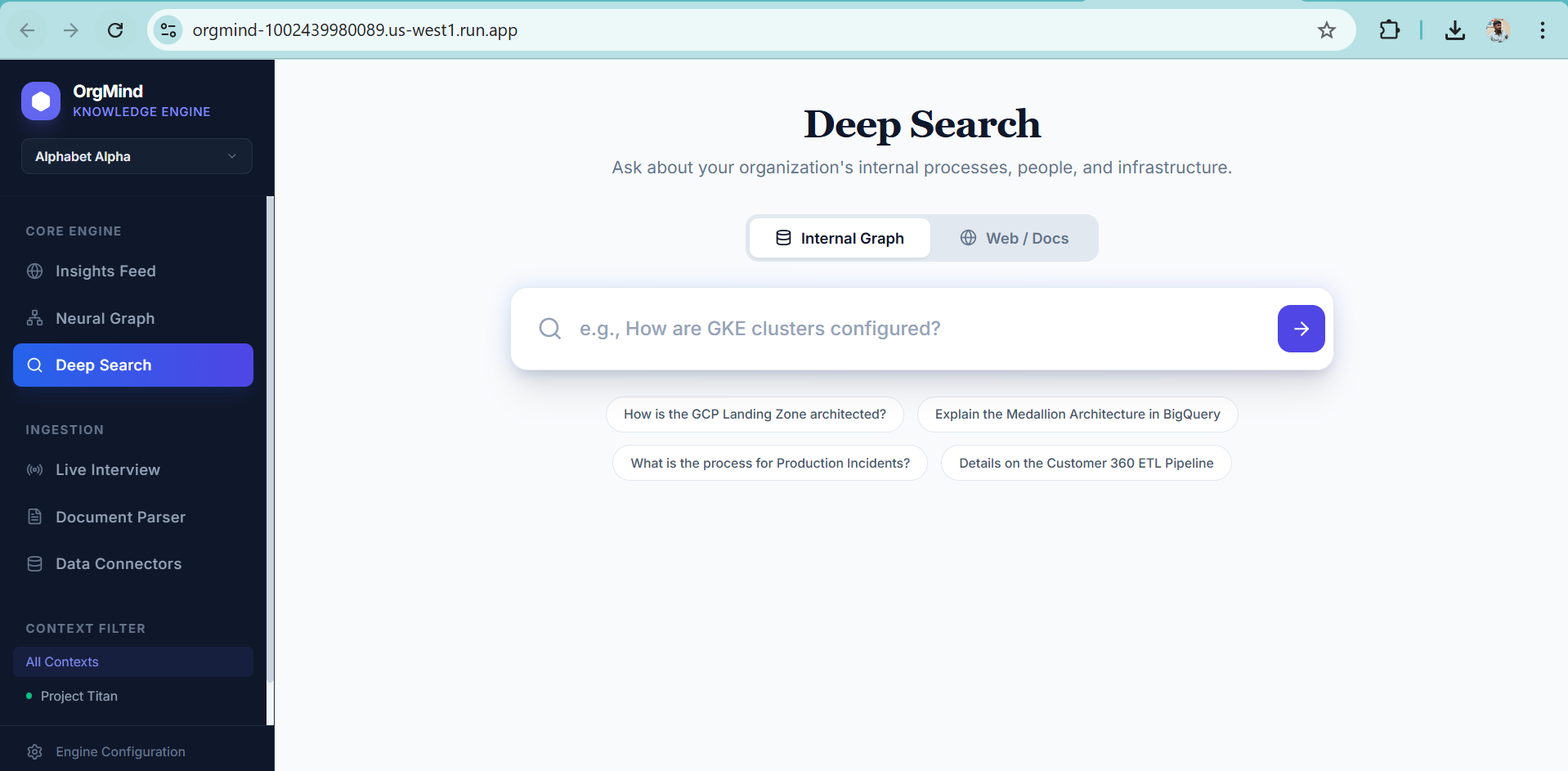Open the browser three-dot menu

(1543, 30)
